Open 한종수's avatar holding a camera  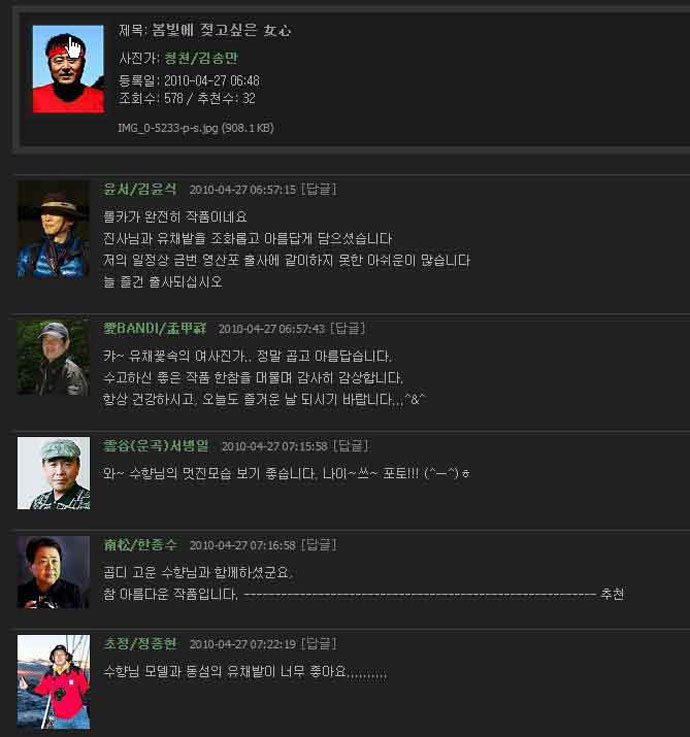53,572
